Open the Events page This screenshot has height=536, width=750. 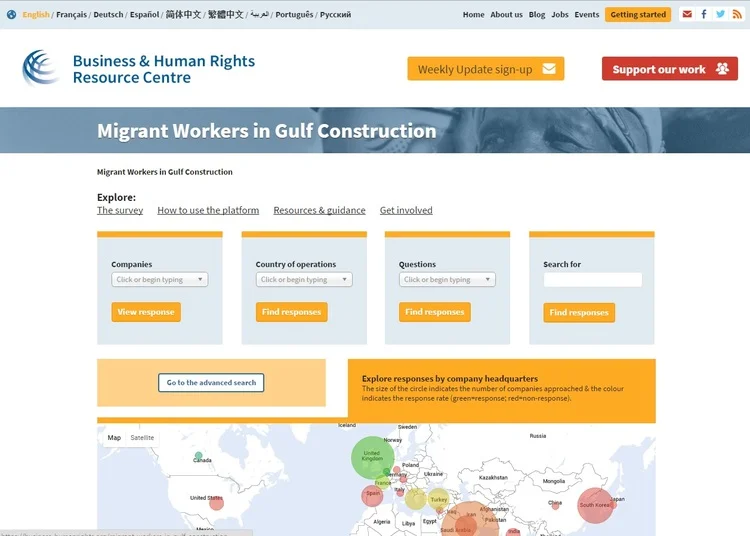pyautogui.click(x=587, y=15)
